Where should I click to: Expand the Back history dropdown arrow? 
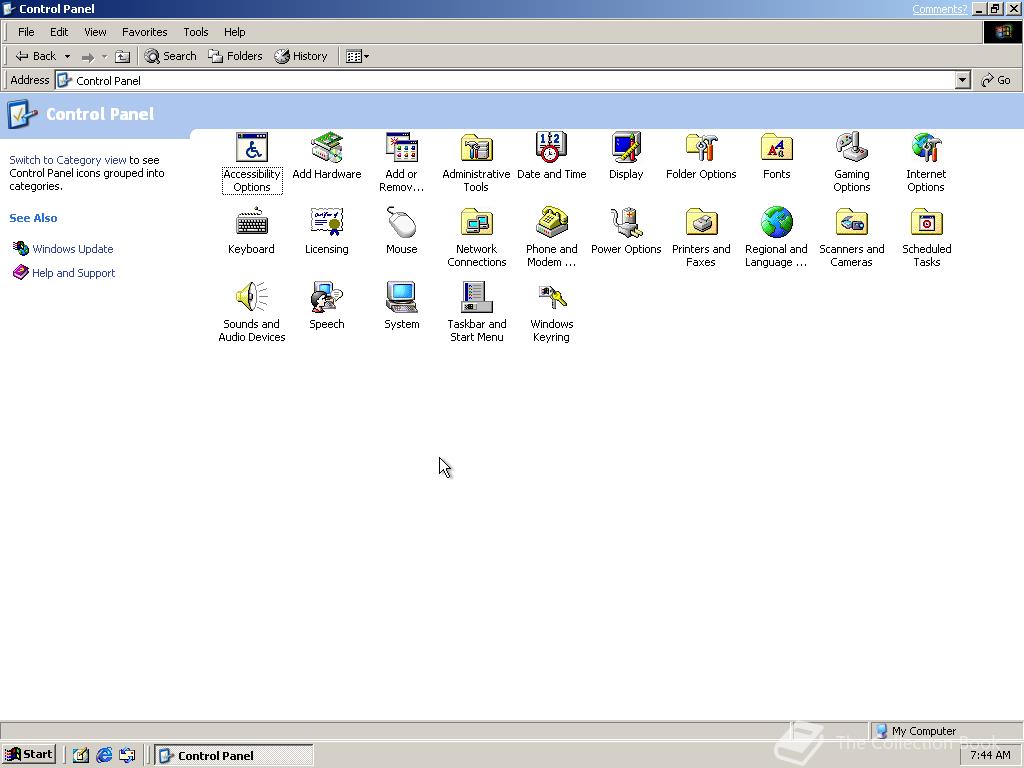tap(67, 56)
